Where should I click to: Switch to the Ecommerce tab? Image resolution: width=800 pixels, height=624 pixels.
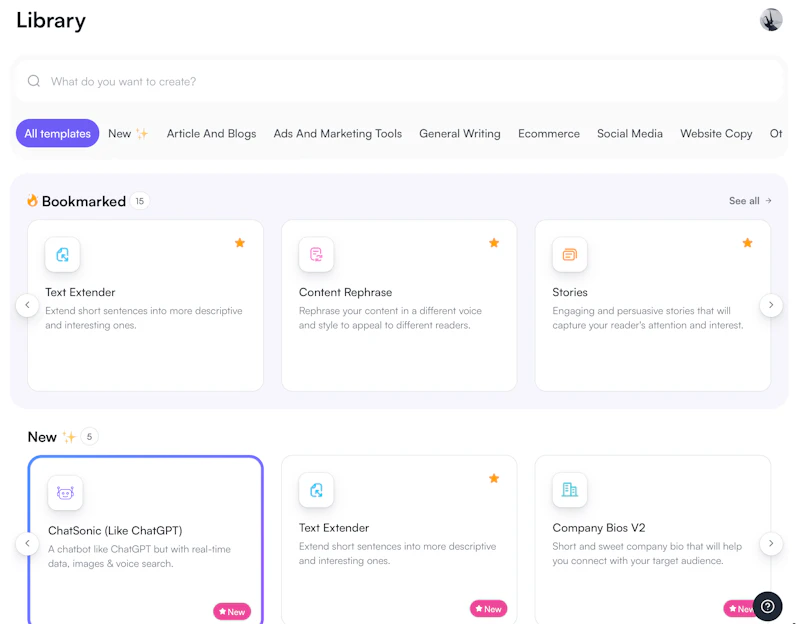[x=549, y=133]
